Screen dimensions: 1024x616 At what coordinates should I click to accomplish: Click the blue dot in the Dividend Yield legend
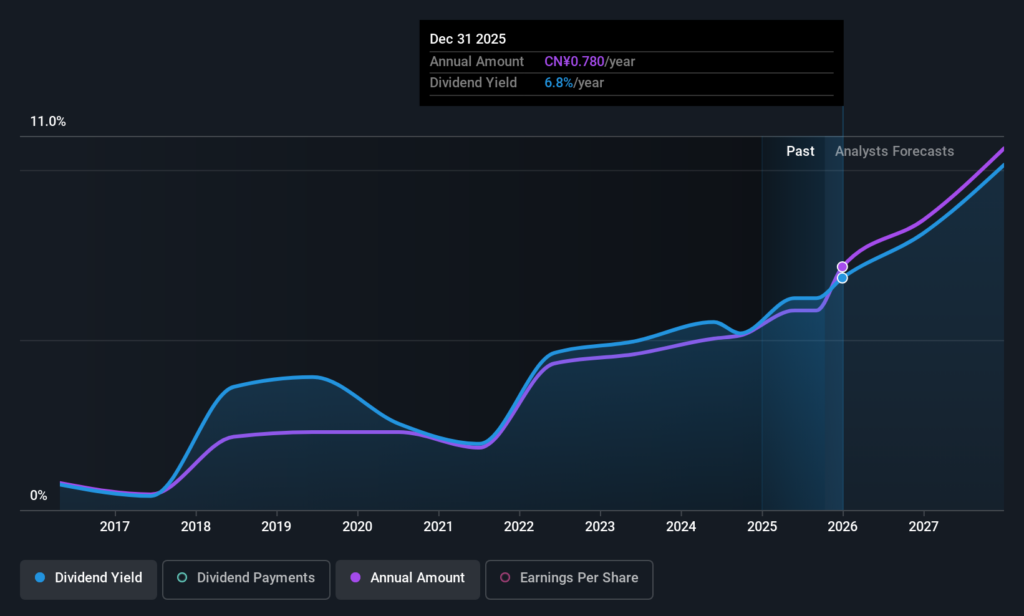pos(40,578)
